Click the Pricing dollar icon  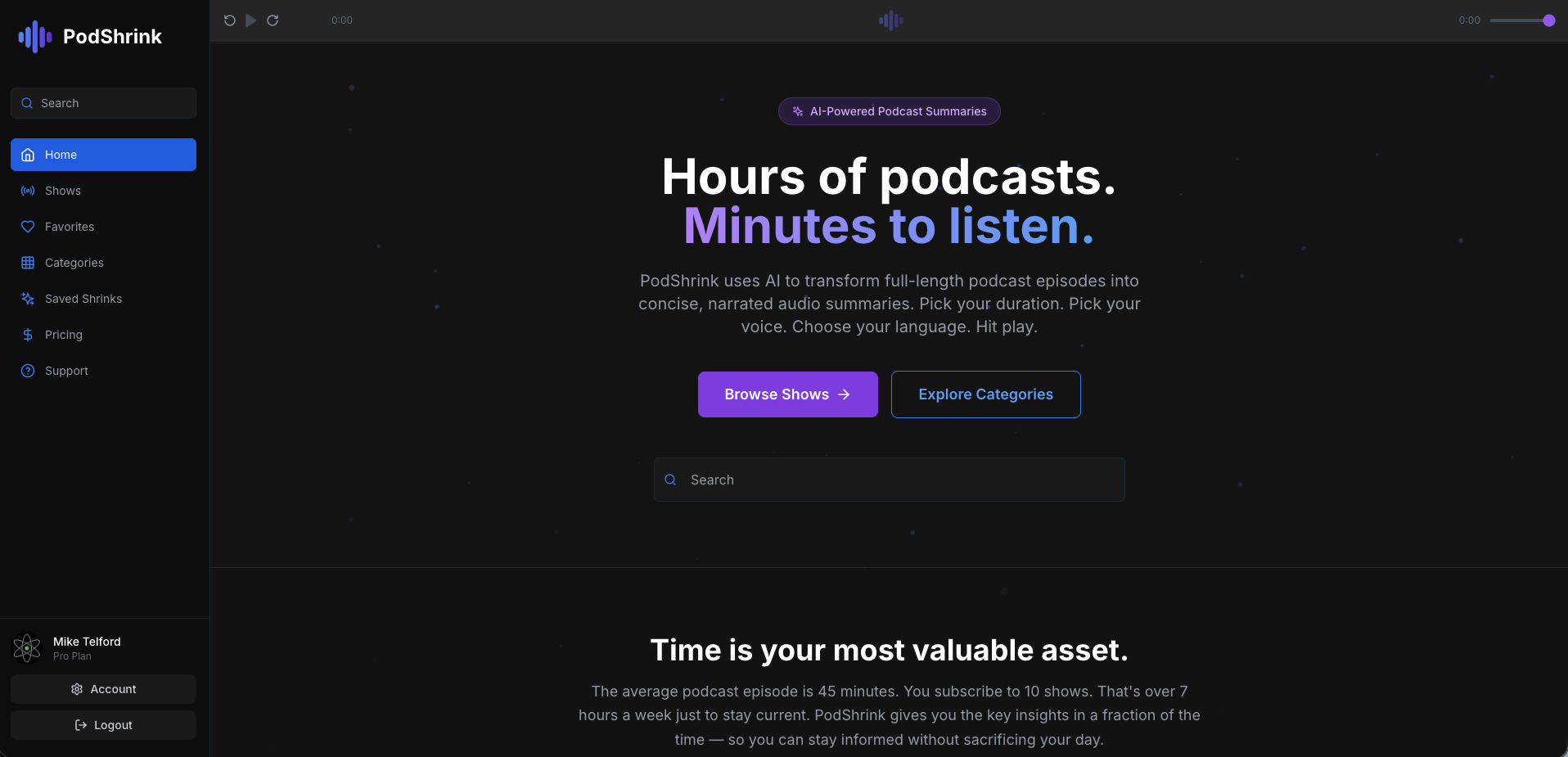click(x=27, y=335)
